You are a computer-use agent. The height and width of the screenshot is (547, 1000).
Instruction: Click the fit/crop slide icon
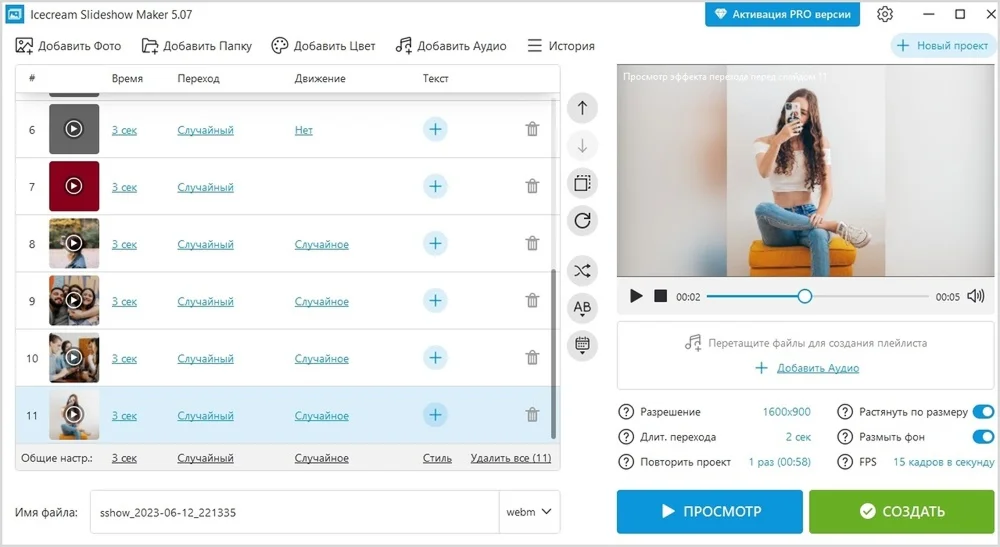[x=582, y=184]
